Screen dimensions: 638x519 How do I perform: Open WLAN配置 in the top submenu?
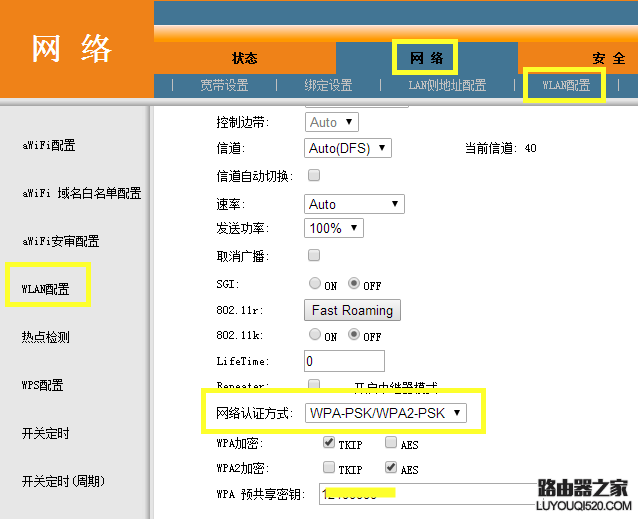point(566,85)
